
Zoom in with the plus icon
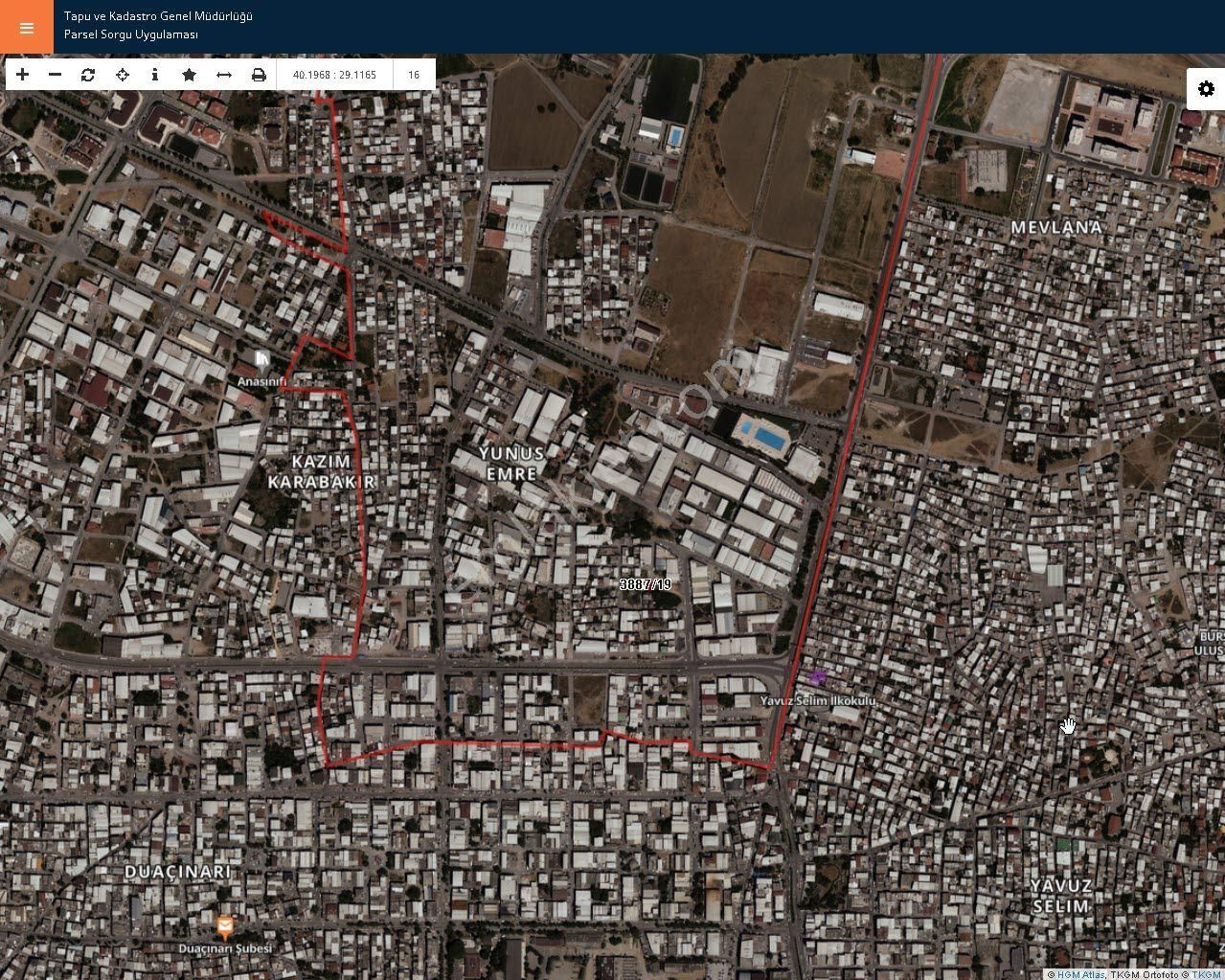tap(23, 75)
